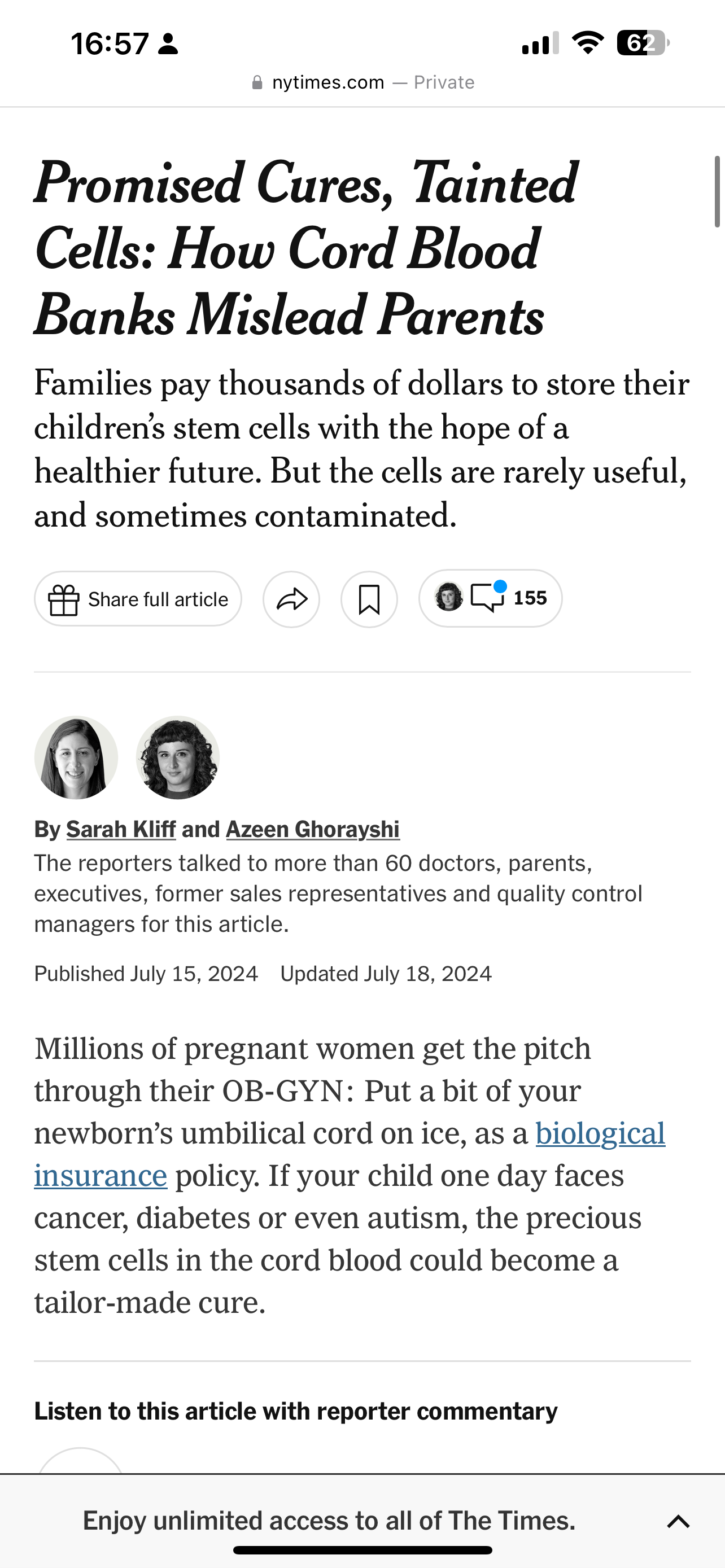The width and height of the screenshot is (725, 1568).
Task: Open the Sarah Kliff author link
Action: 120,829
